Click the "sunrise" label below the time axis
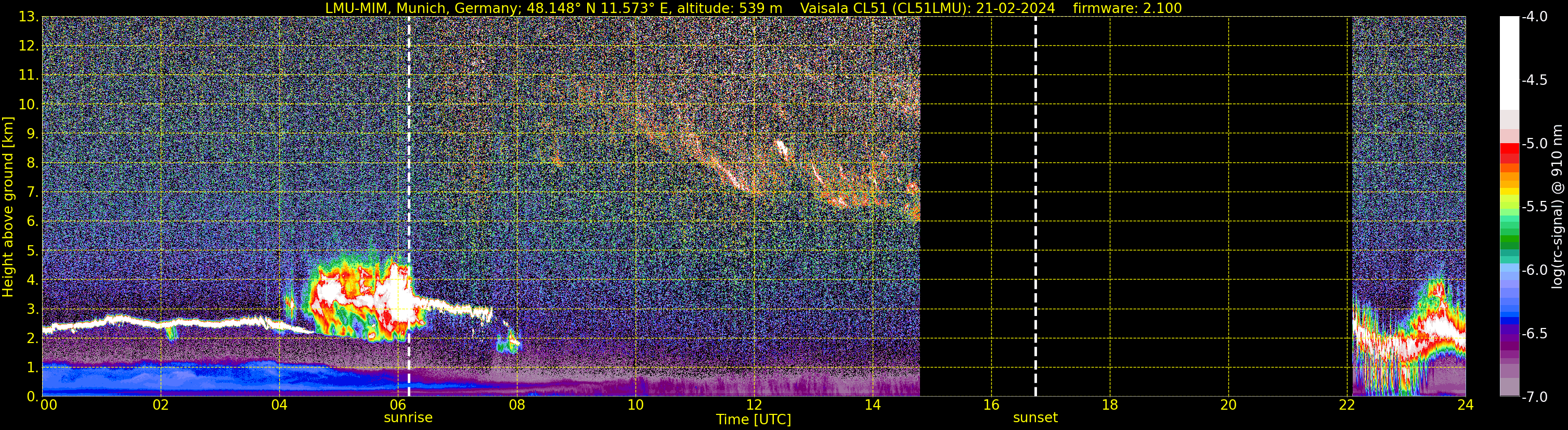The height and width of the screenshot is (430, 1568). click(x=408, y=418)
